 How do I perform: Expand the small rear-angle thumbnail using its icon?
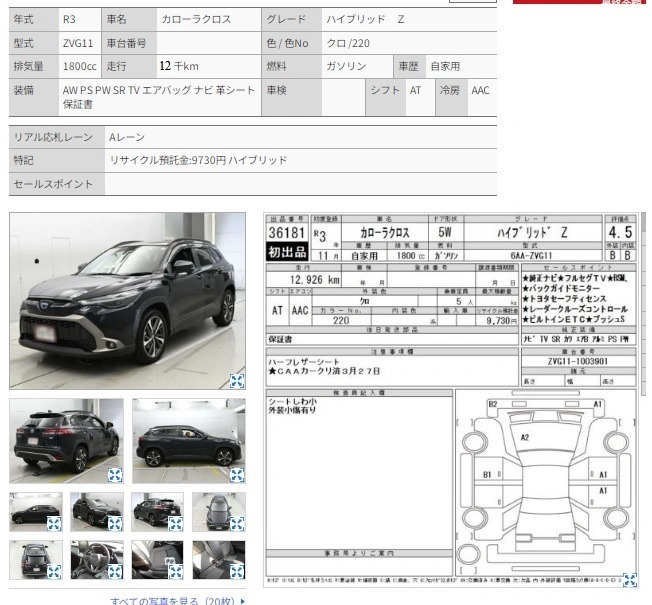[x=176, y=524]
